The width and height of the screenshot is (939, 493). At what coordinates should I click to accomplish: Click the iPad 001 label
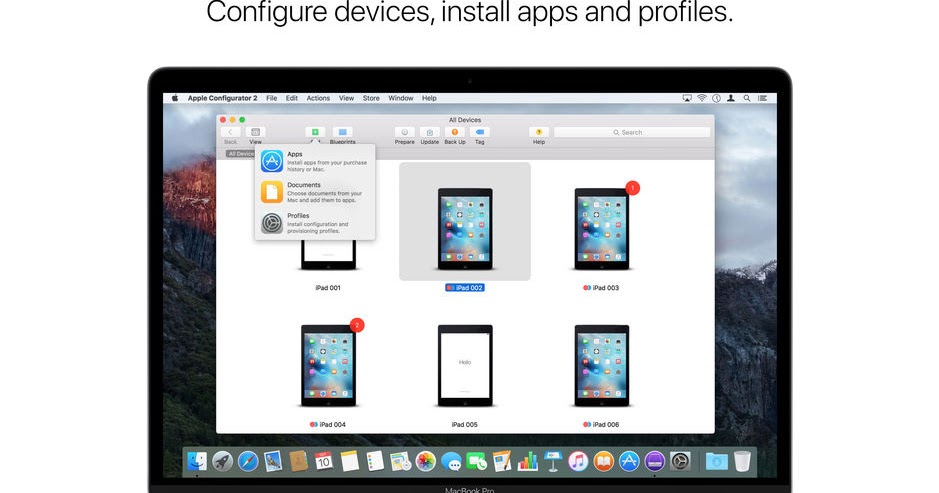click(328, 288)
